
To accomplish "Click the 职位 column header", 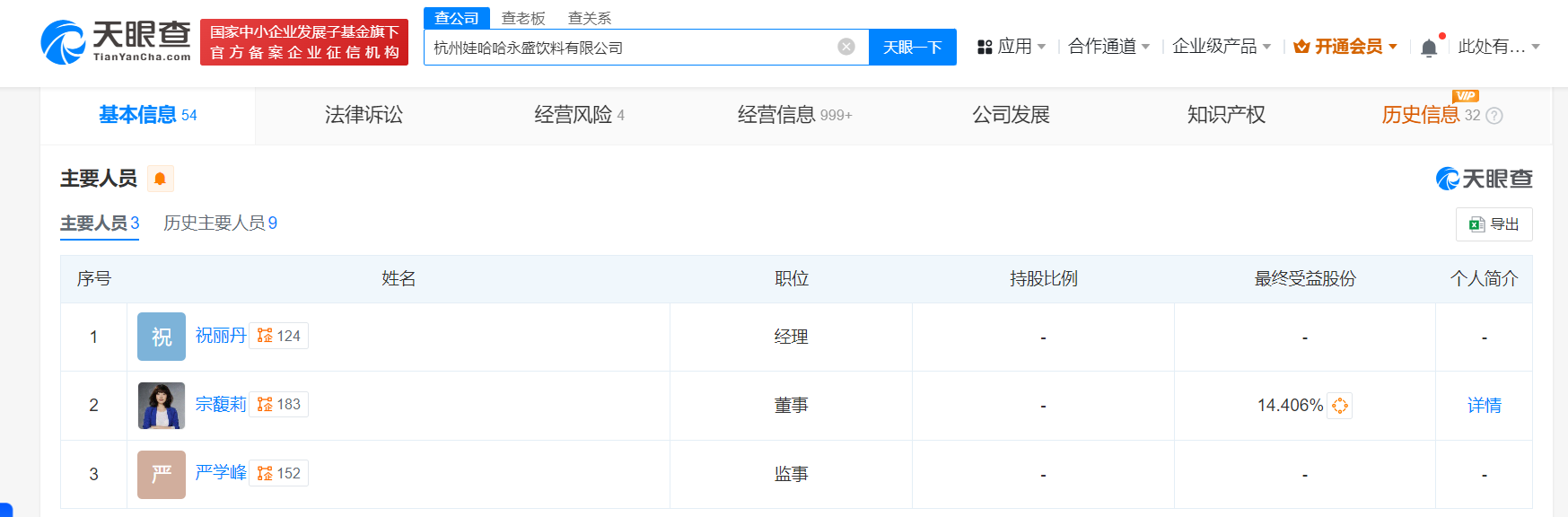I will (792, 279).
